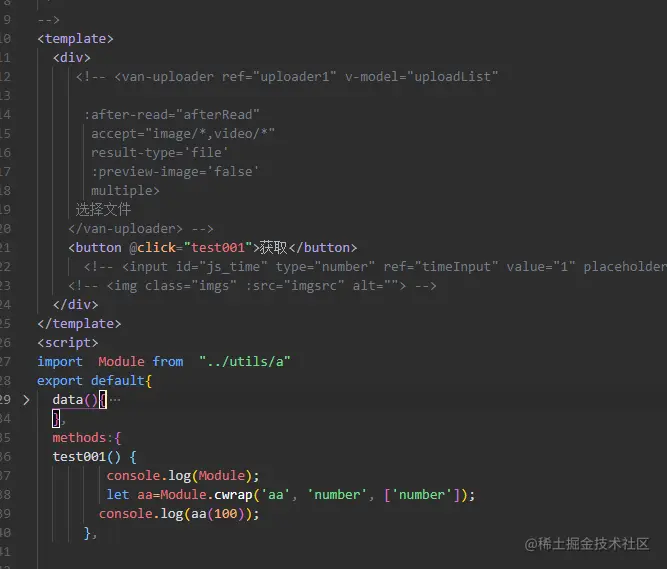Viewport: 667px width, 569px height.
Task: Click console.log(Module) statement
Action: tap(183, 476)
